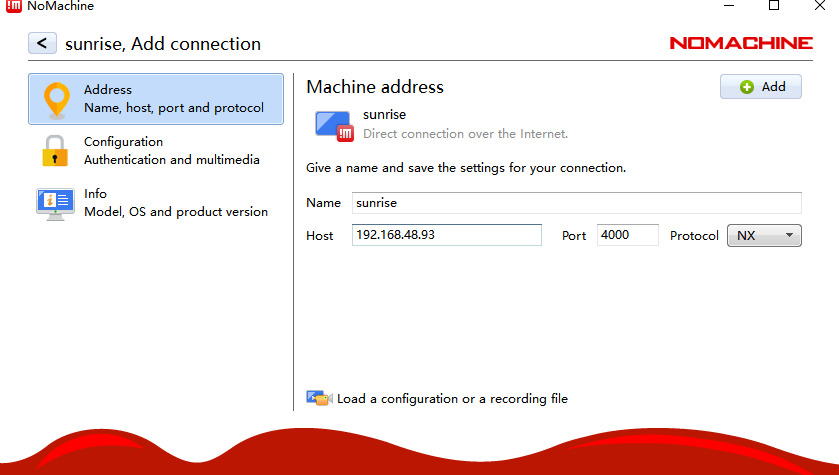Open the Info model, OS and product version text

pyautogui.click(x=175, y=203)
